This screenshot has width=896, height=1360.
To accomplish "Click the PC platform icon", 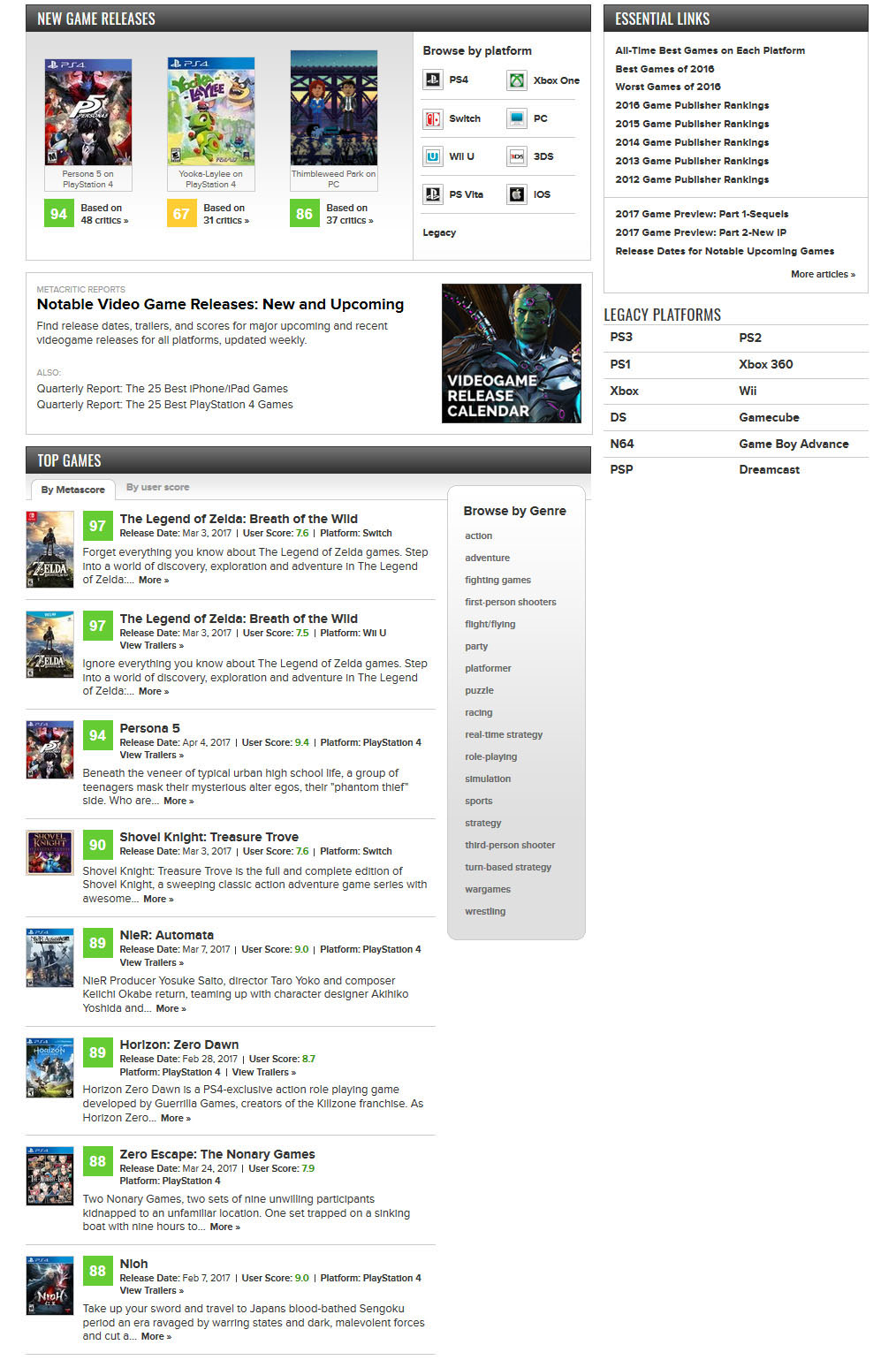I will [x=517, y=118].
